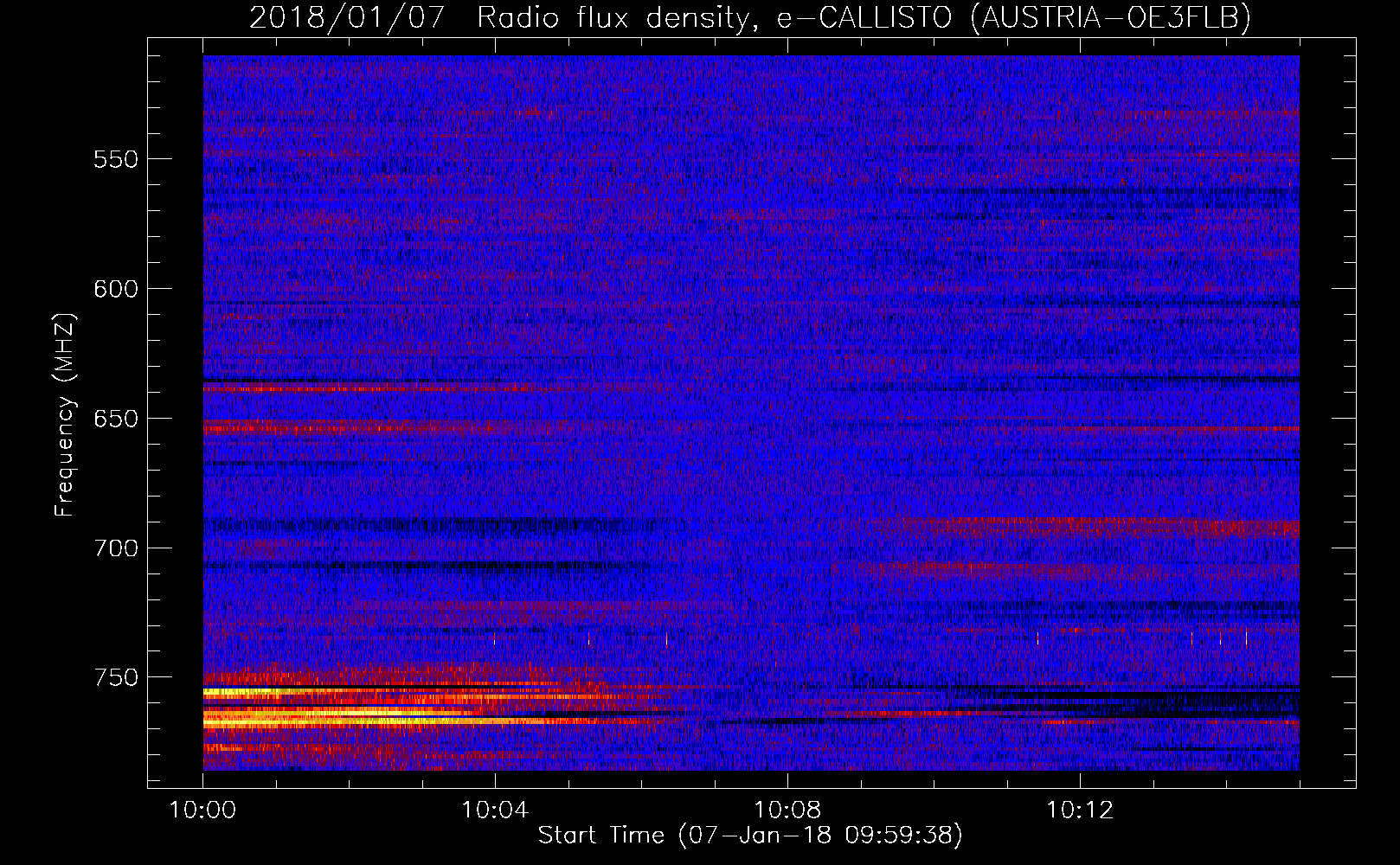1400x865 pixels.
Task: Select the 650 frequency tick label
Action: click(x=116, y=419)
